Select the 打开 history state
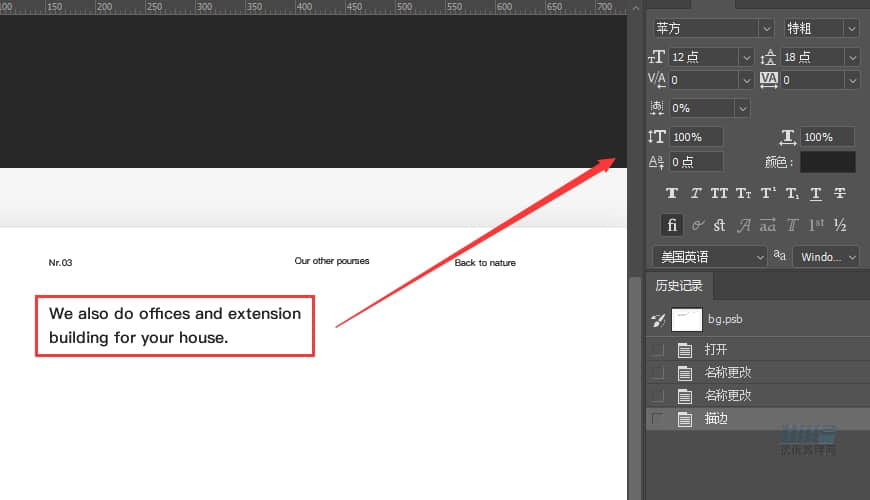 click(716, 350)
